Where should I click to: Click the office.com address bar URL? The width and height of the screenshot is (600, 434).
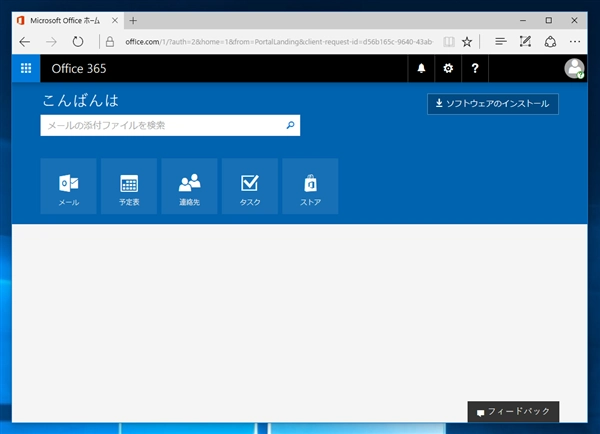click(x=279, y=42)
